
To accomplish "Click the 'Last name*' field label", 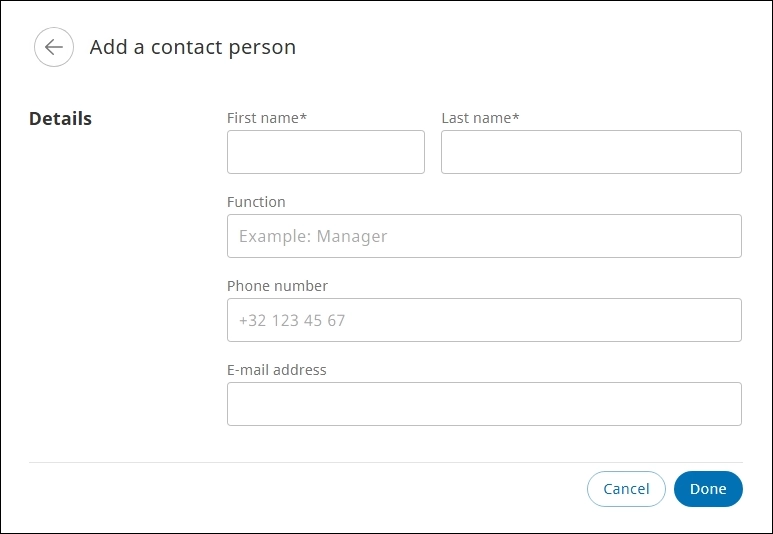I will (x=480, y=118).
